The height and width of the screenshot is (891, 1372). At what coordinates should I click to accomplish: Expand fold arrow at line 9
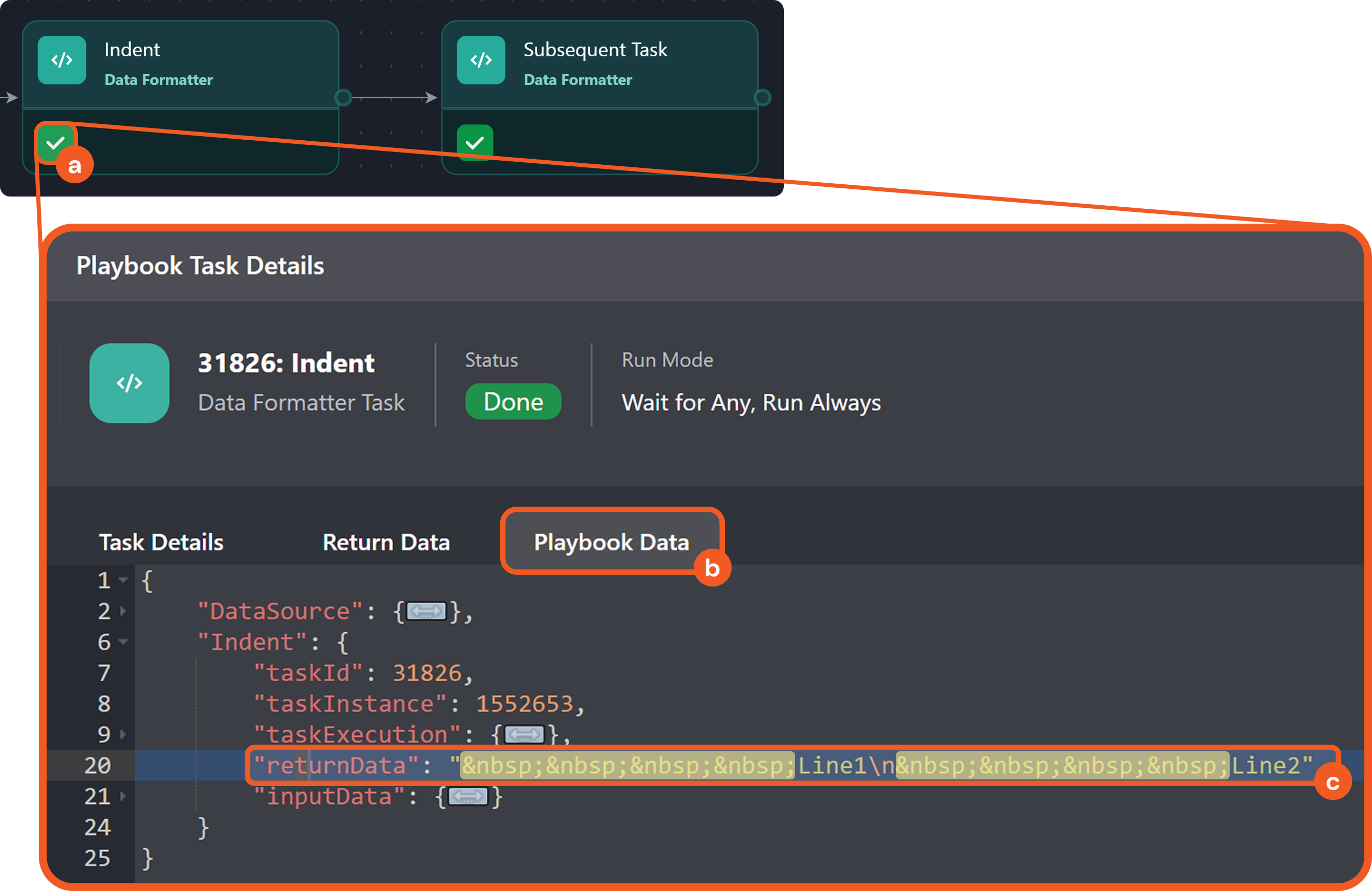tap(123, 734)
